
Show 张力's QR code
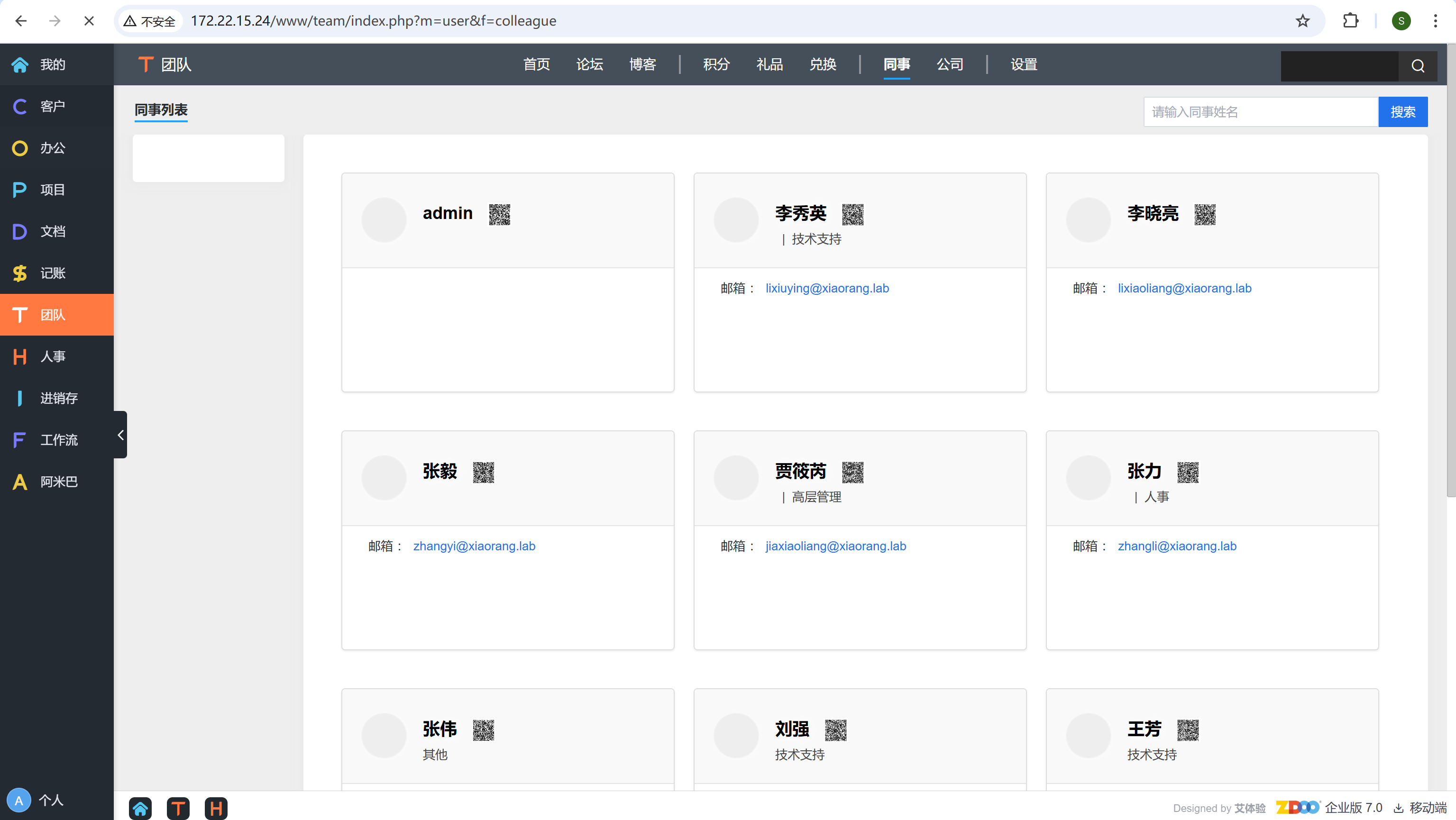[1188, 473]
